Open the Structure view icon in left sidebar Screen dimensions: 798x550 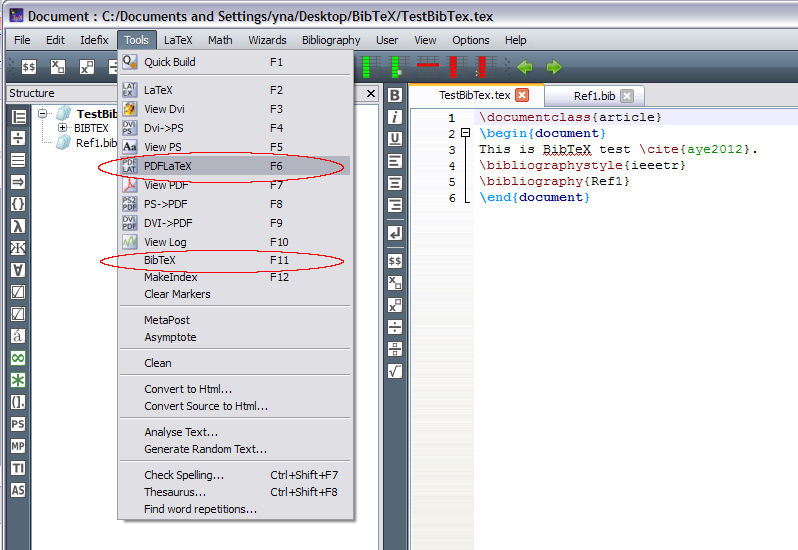[x=18, y=117]
